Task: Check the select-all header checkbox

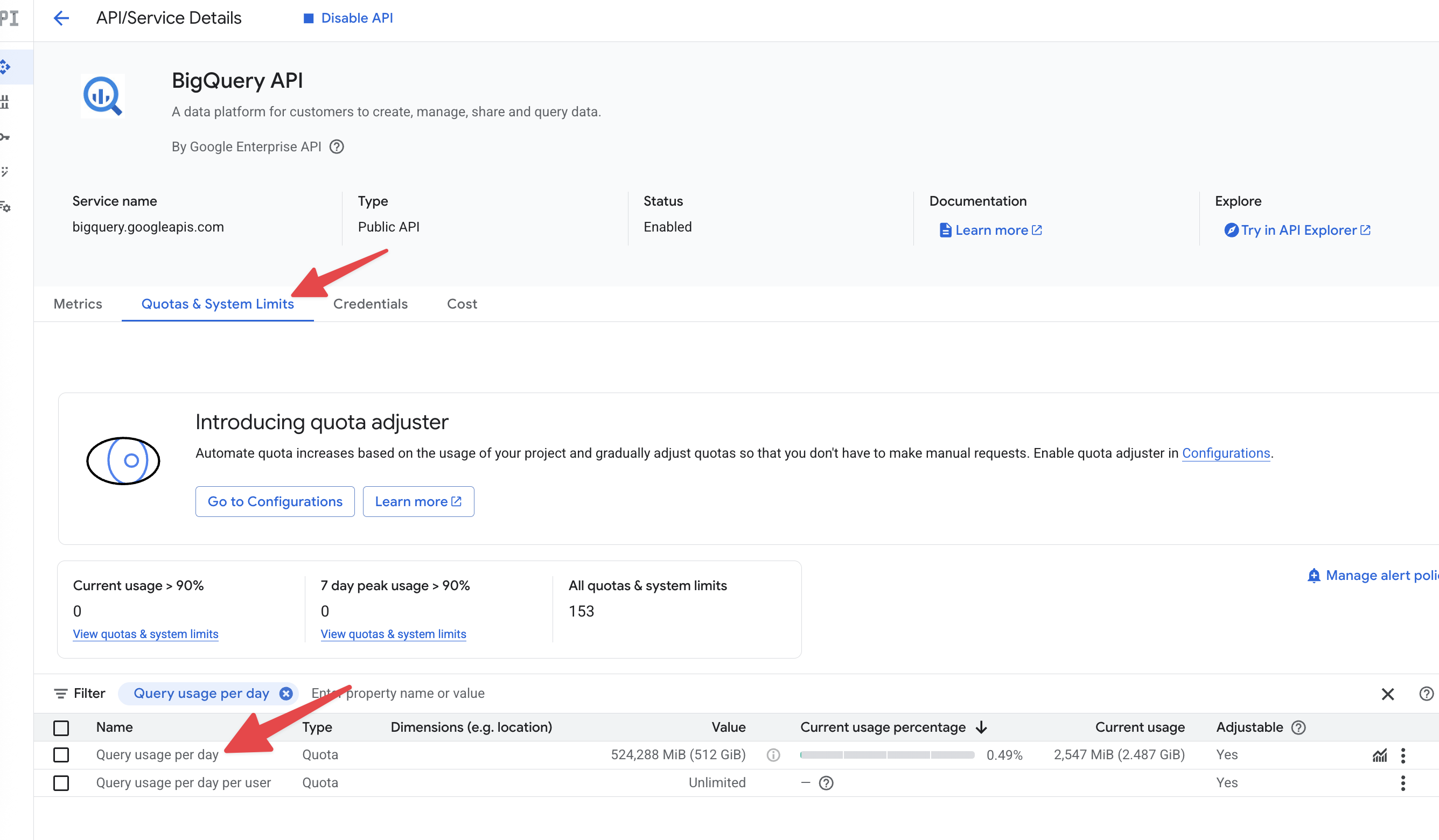Action: point(61,728)
